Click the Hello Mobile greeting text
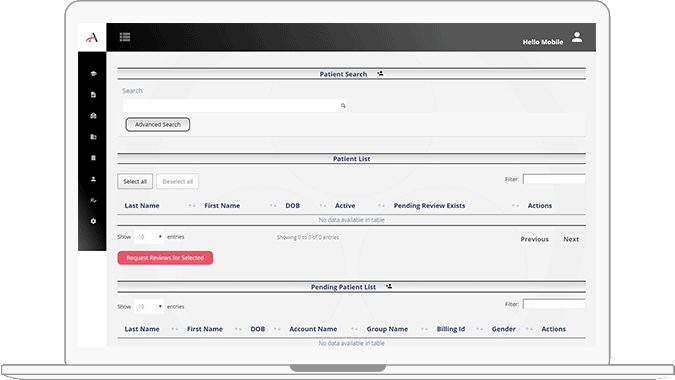 pyautogui.click(x=543, y=42)
